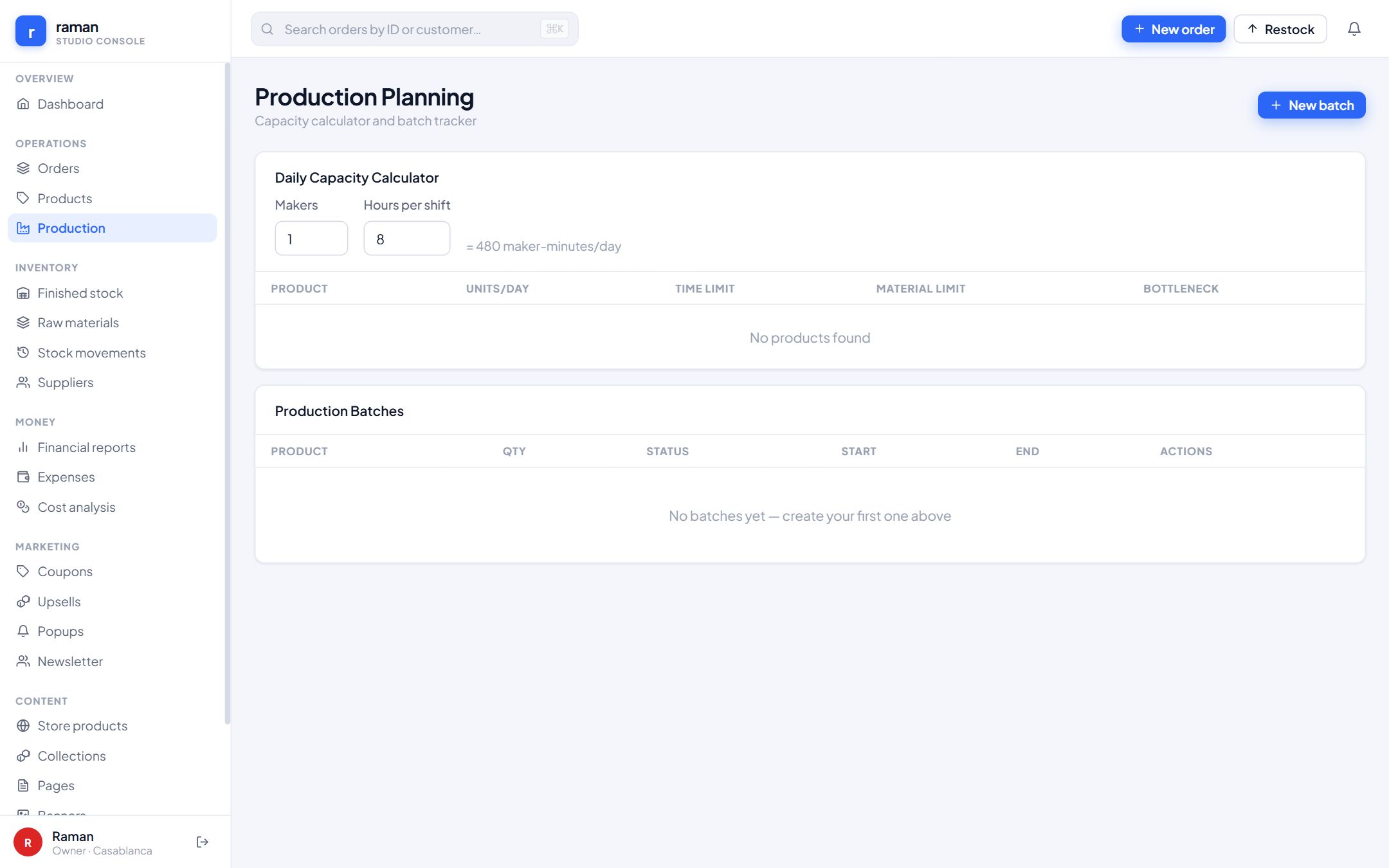Click the ⌘K shortcut badge

[554, 29]
